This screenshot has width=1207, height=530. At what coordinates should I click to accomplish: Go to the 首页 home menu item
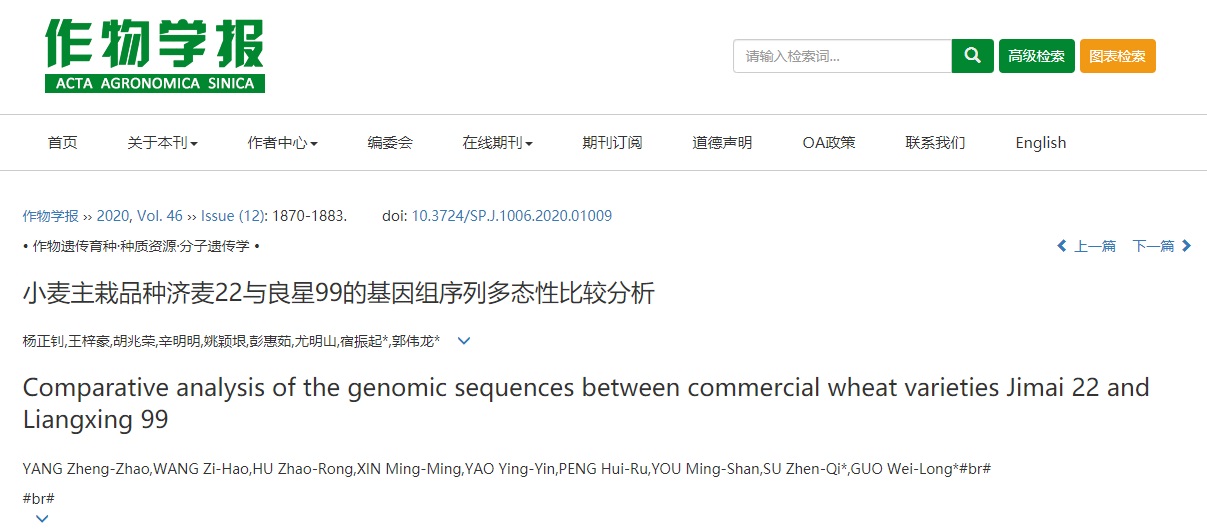coord(62,143)
